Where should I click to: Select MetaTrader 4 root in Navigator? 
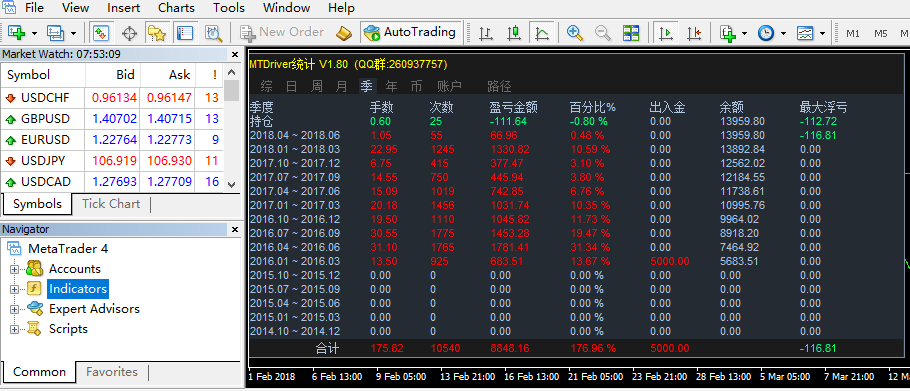tap(68, 249)
